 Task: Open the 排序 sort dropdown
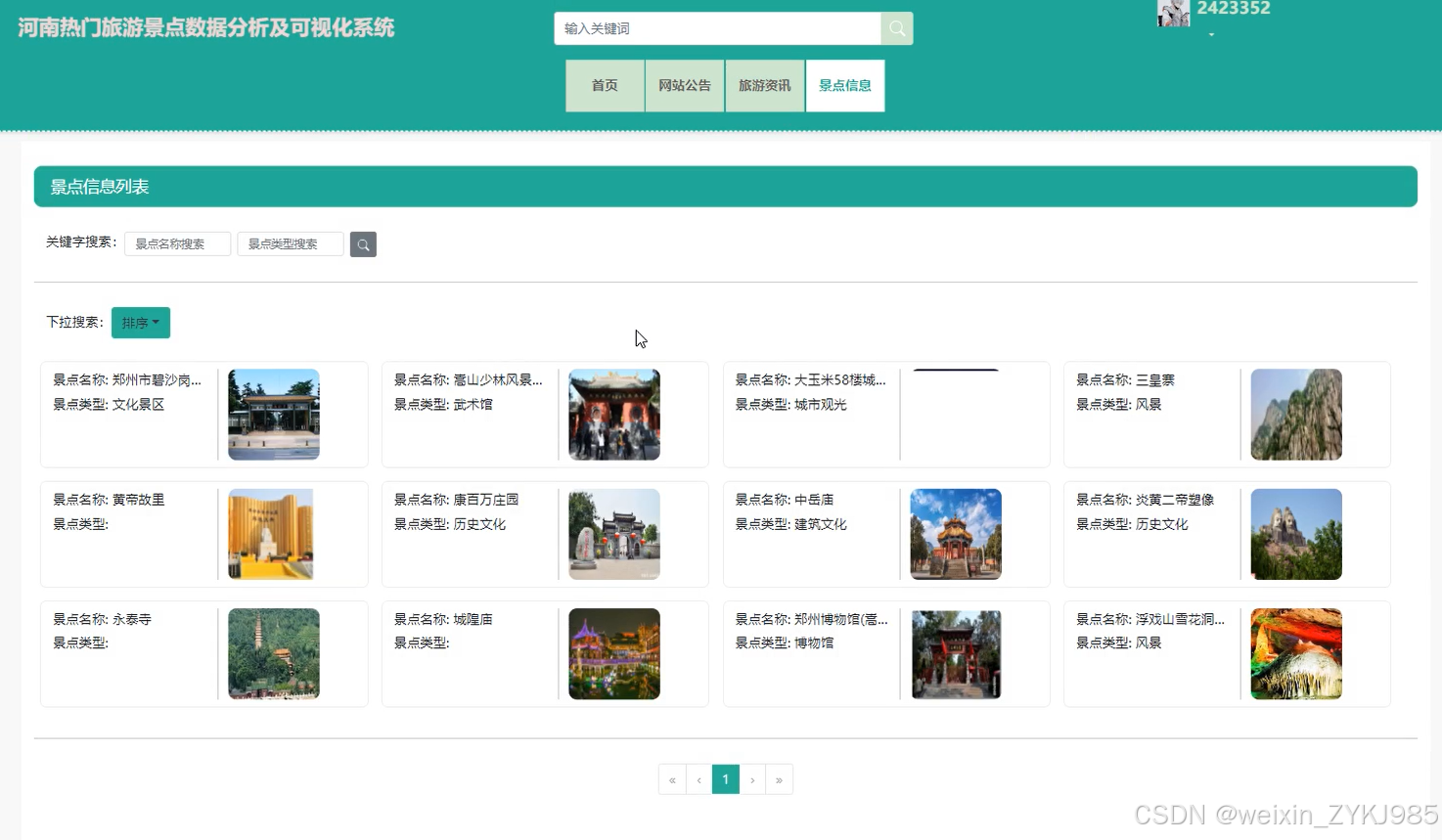[140, 322]
